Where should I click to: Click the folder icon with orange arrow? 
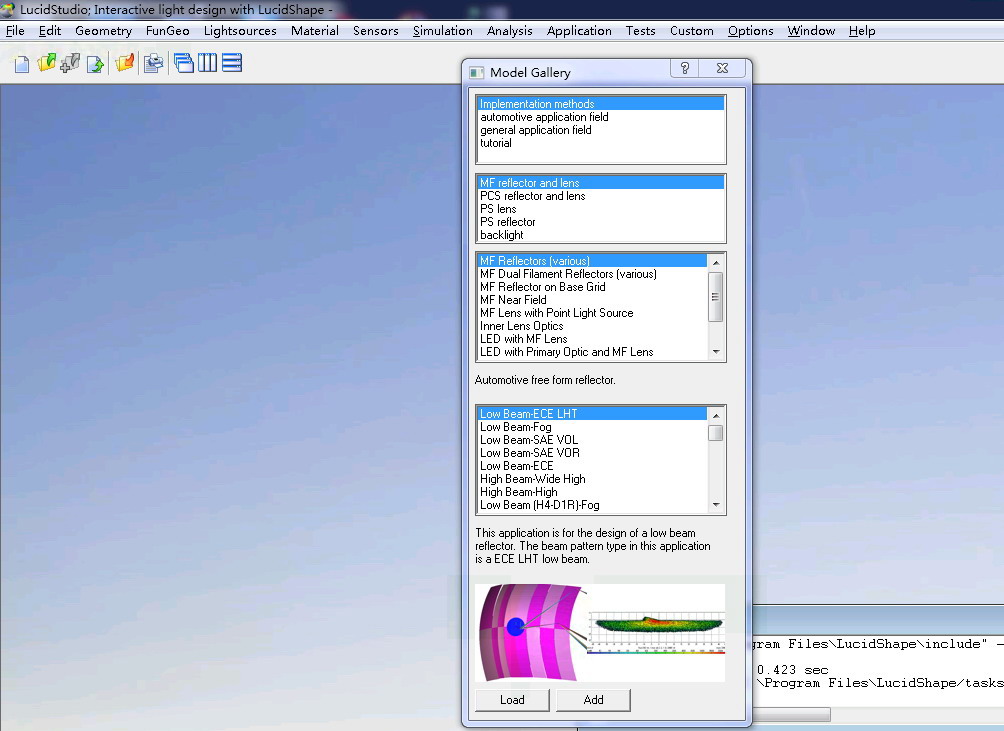125,63
